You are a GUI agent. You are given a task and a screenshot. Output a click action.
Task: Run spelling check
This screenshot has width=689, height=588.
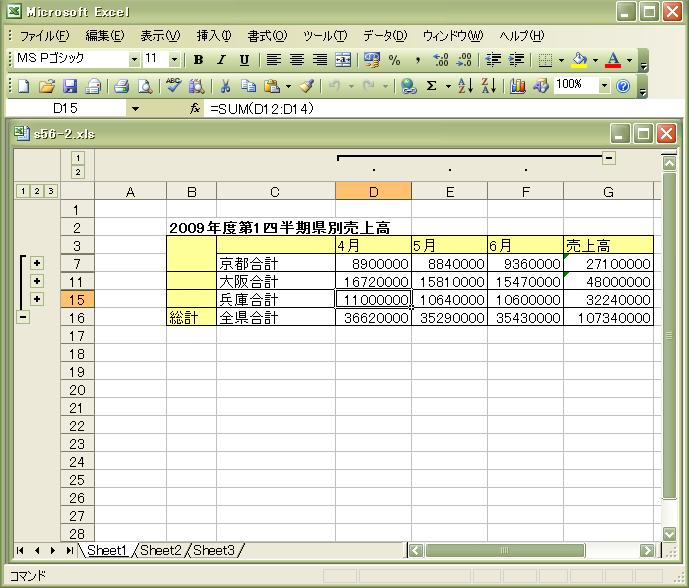click(x=174, y=86)
